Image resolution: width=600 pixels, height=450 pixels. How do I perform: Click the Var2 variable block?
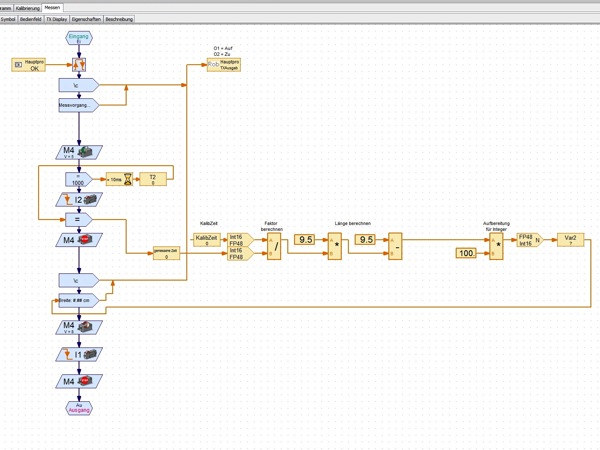(571, 240)
